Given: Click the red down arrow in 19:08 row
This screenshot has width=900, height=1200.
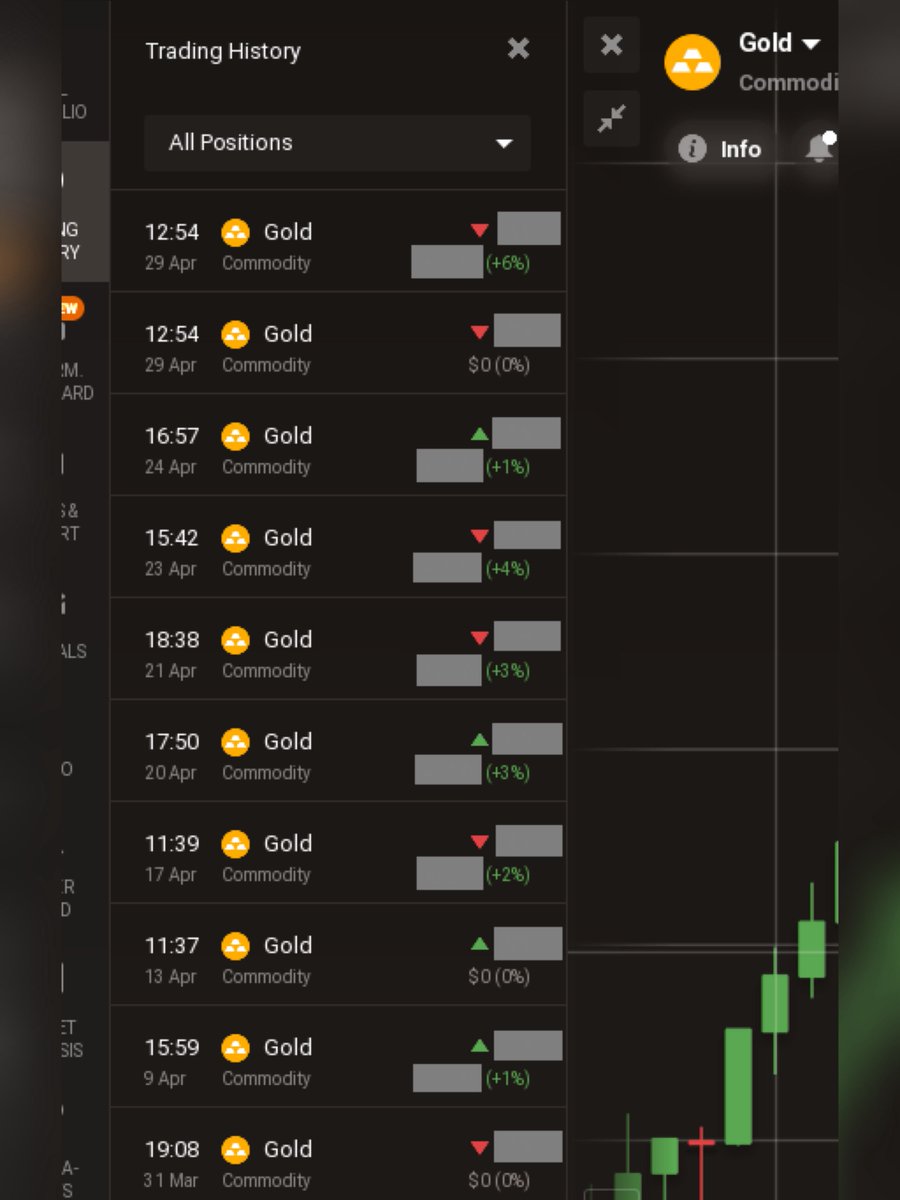Looking at the screenshot, I should [x=479, y=1149].
